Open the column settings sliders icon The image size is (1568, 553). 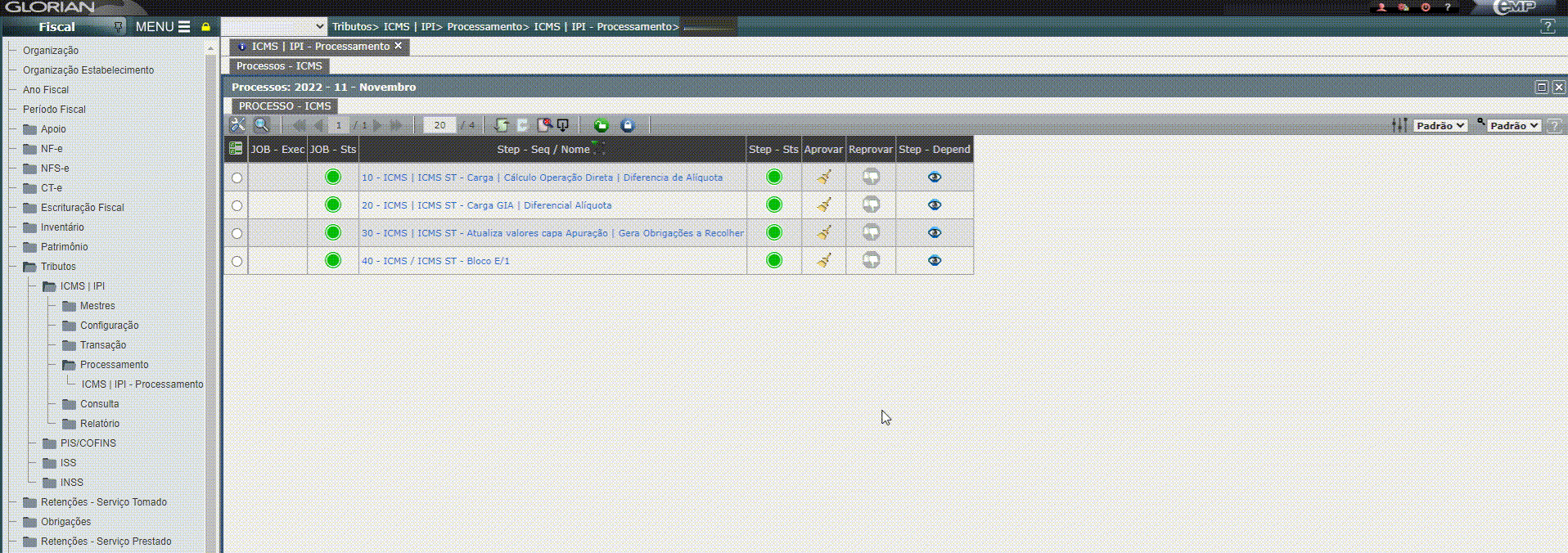click(1399, 125)
